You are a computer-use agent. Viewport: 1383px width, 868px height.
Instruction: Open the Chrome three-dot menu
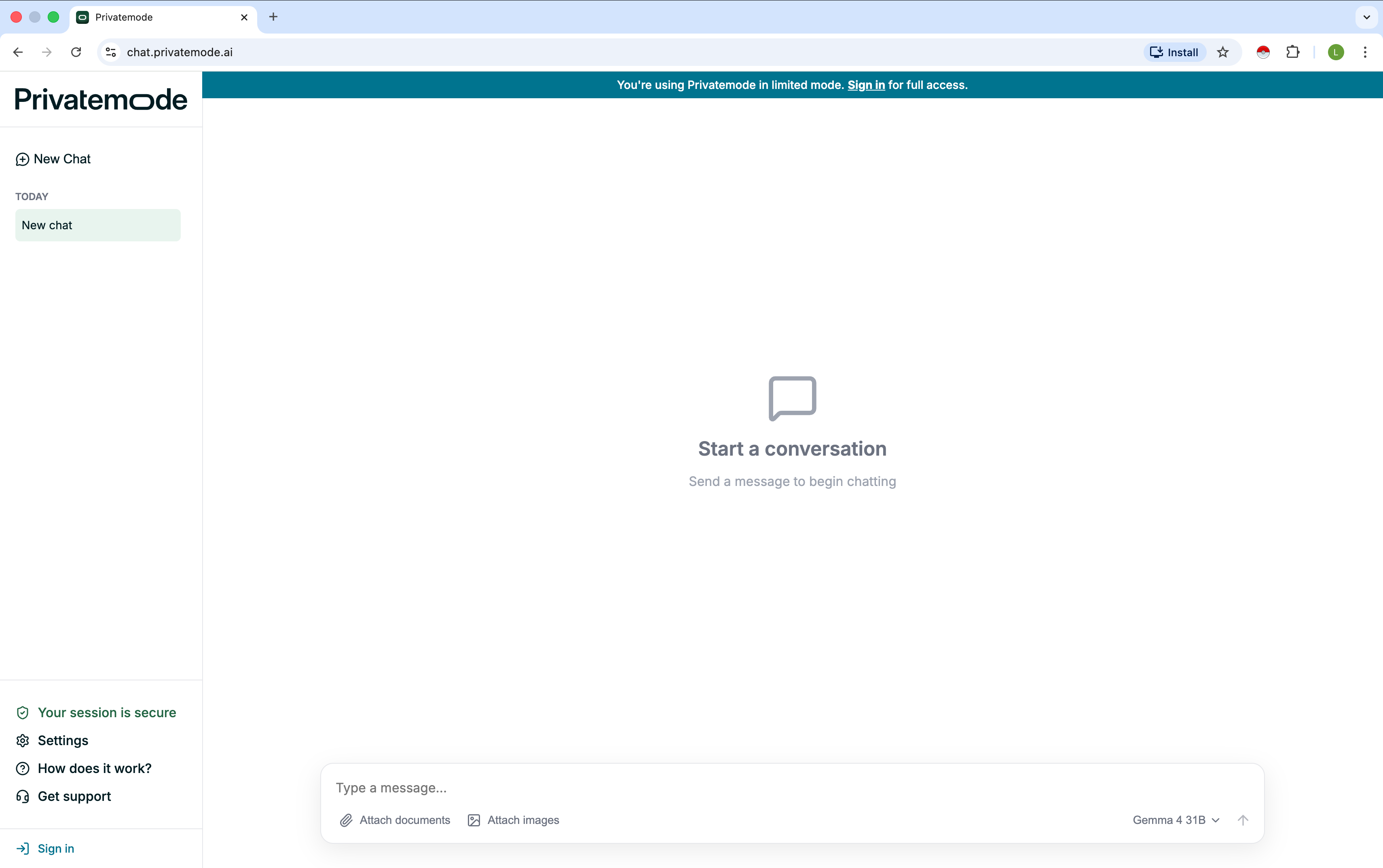point(1365,52)
